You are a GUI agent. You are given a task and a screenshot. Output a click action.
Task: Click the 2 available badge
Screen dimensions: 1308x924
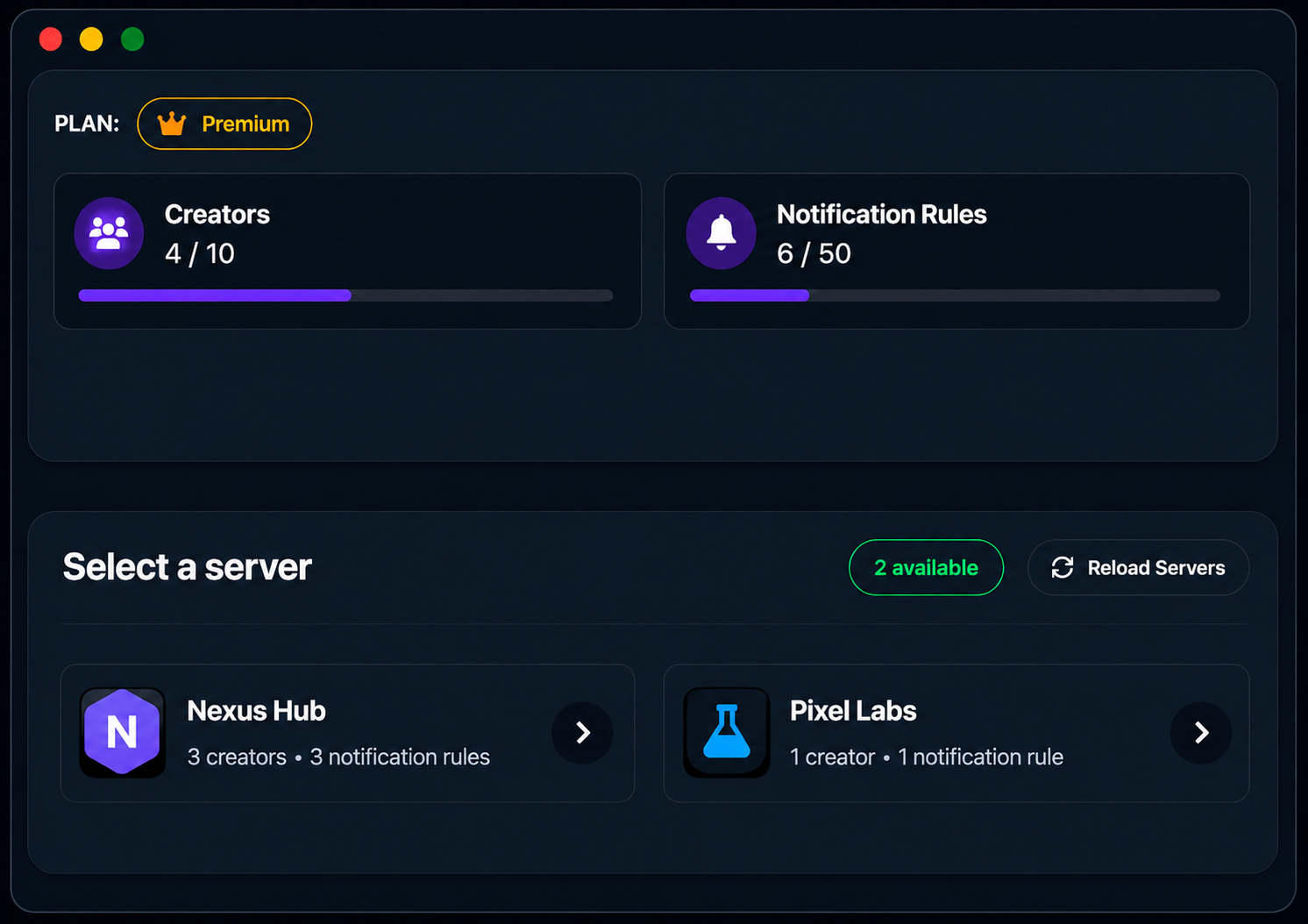click(x=926, y=567)
